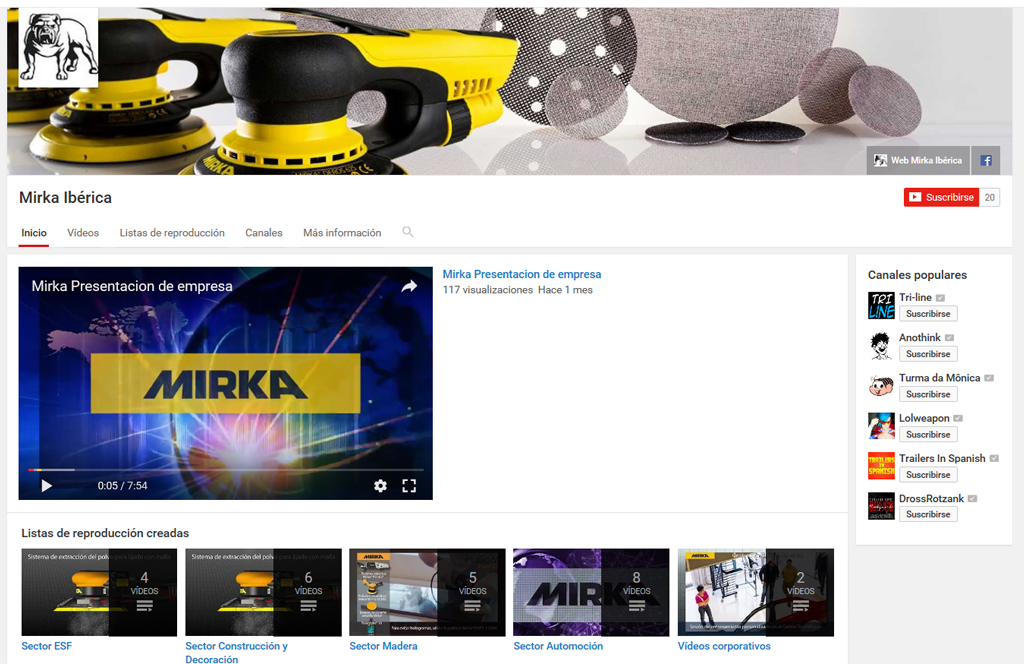This screenshot has width=1024, height=664.
Task: Click the video time display 0:05 / 7:54
Action: [x=122, y=486]
